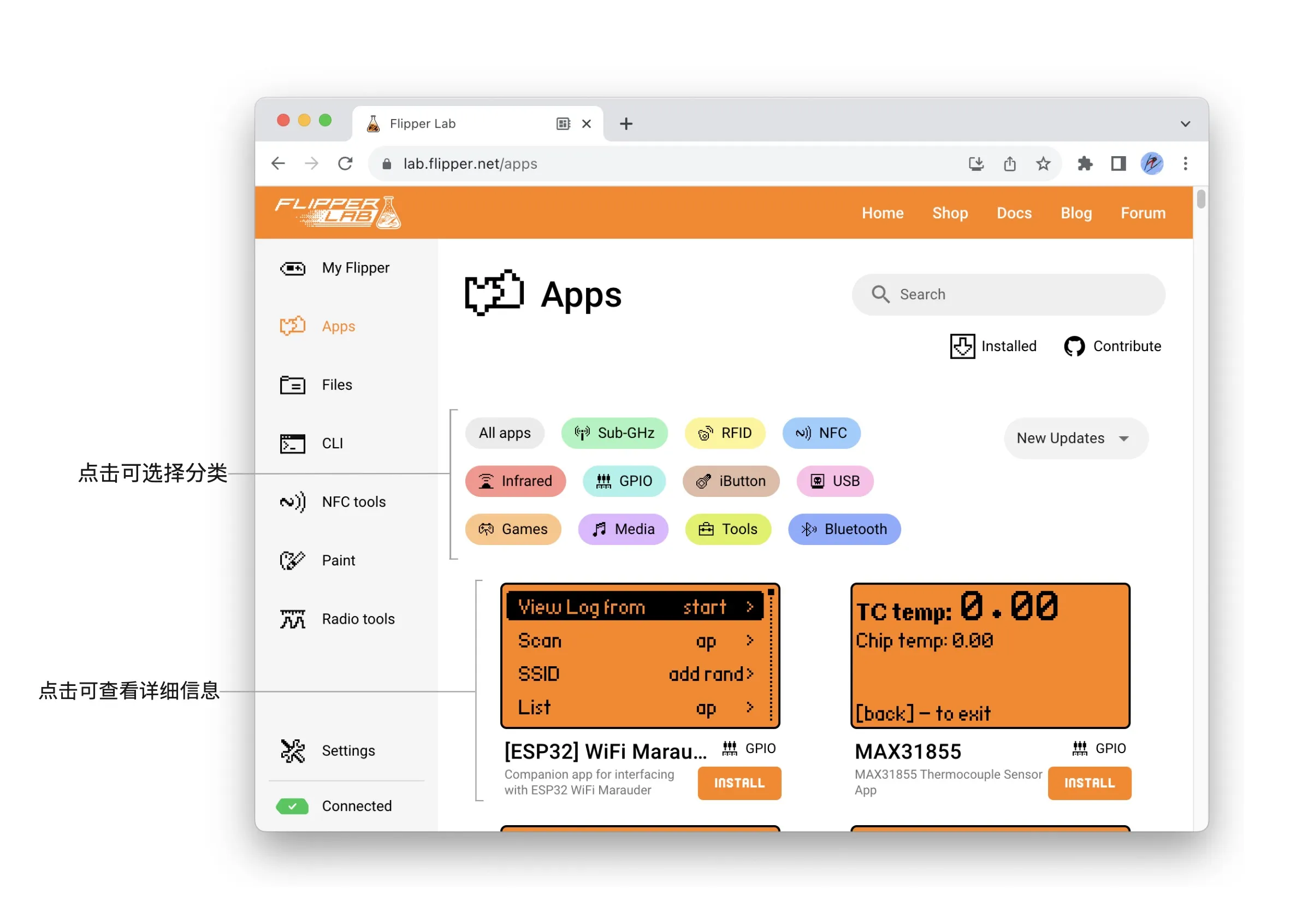Image resolution: width=1290 pixels, height=924 pixels.
Task: Filter by USB category
Action: pyautogui.click(x=835, y=481)
